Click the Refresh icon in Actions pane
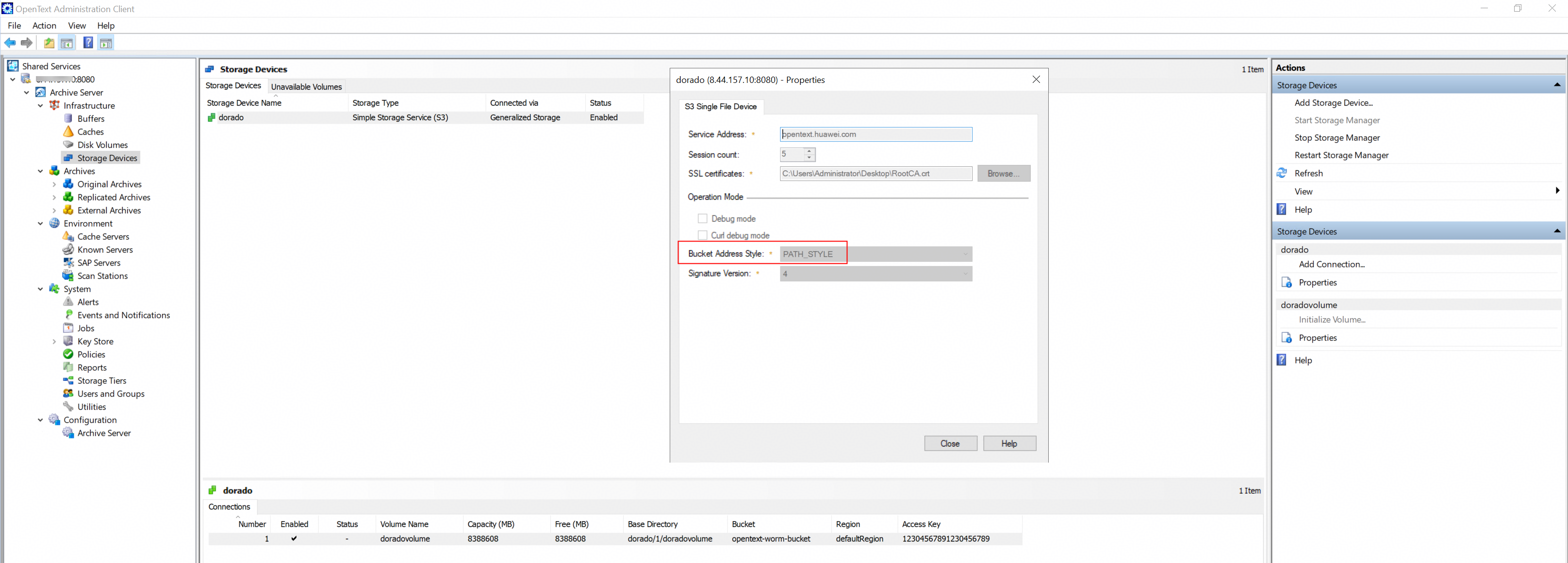Image resolution: width=1568 pixels, height=563 pixels. click(1282, 173)
